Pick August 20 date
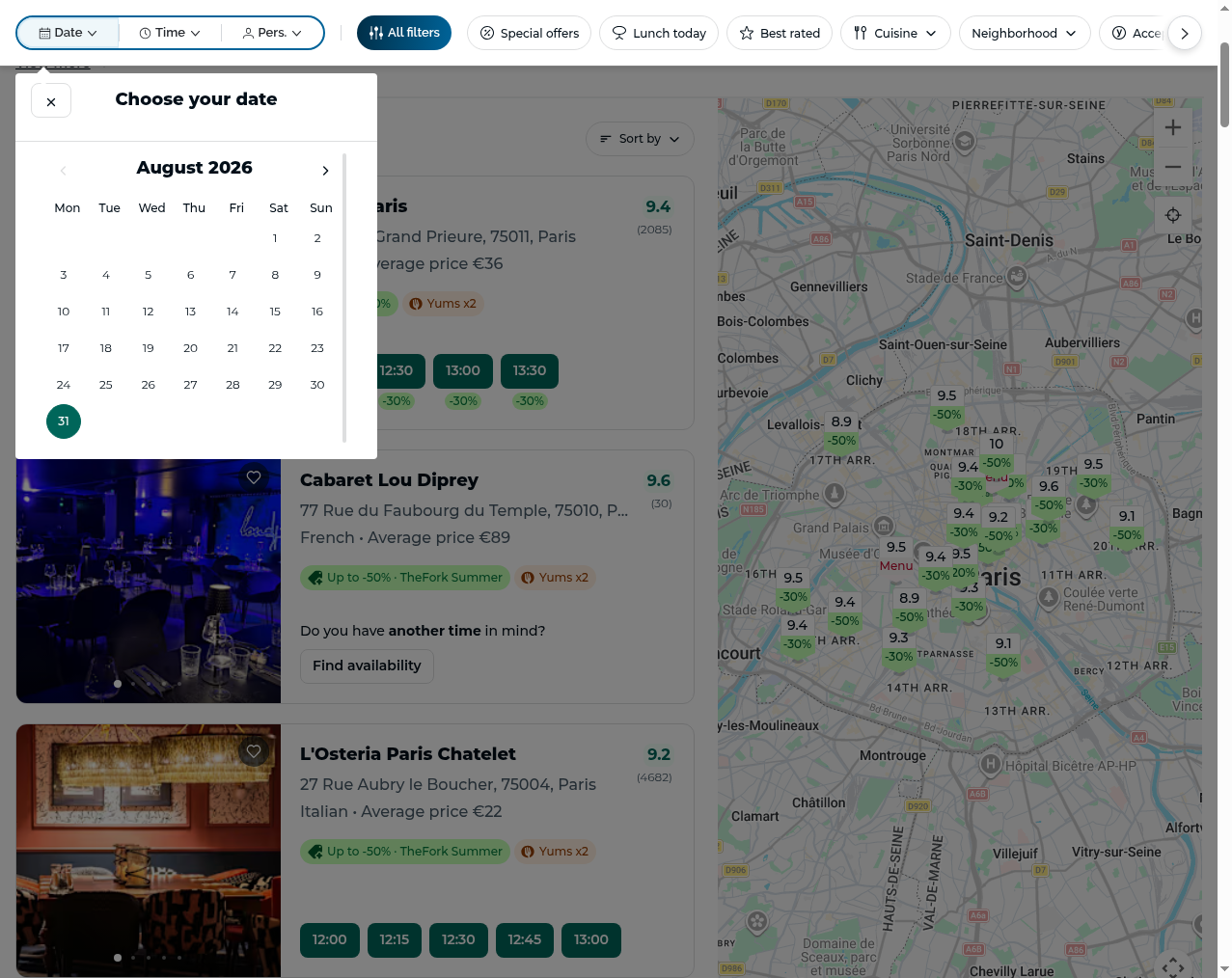 (190, 348)
